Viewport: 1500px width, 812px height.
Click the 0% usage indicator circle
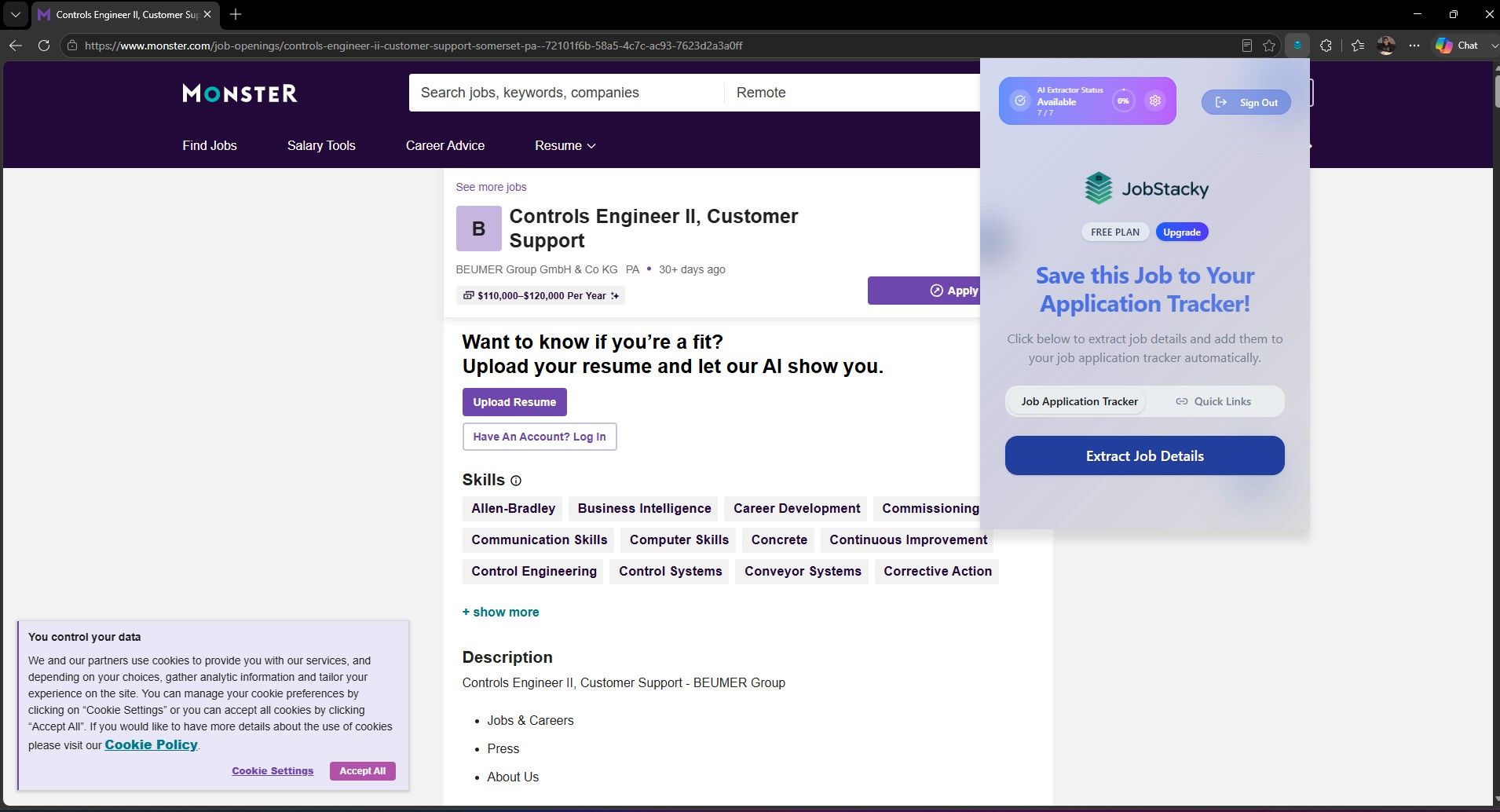point(1123,101)
